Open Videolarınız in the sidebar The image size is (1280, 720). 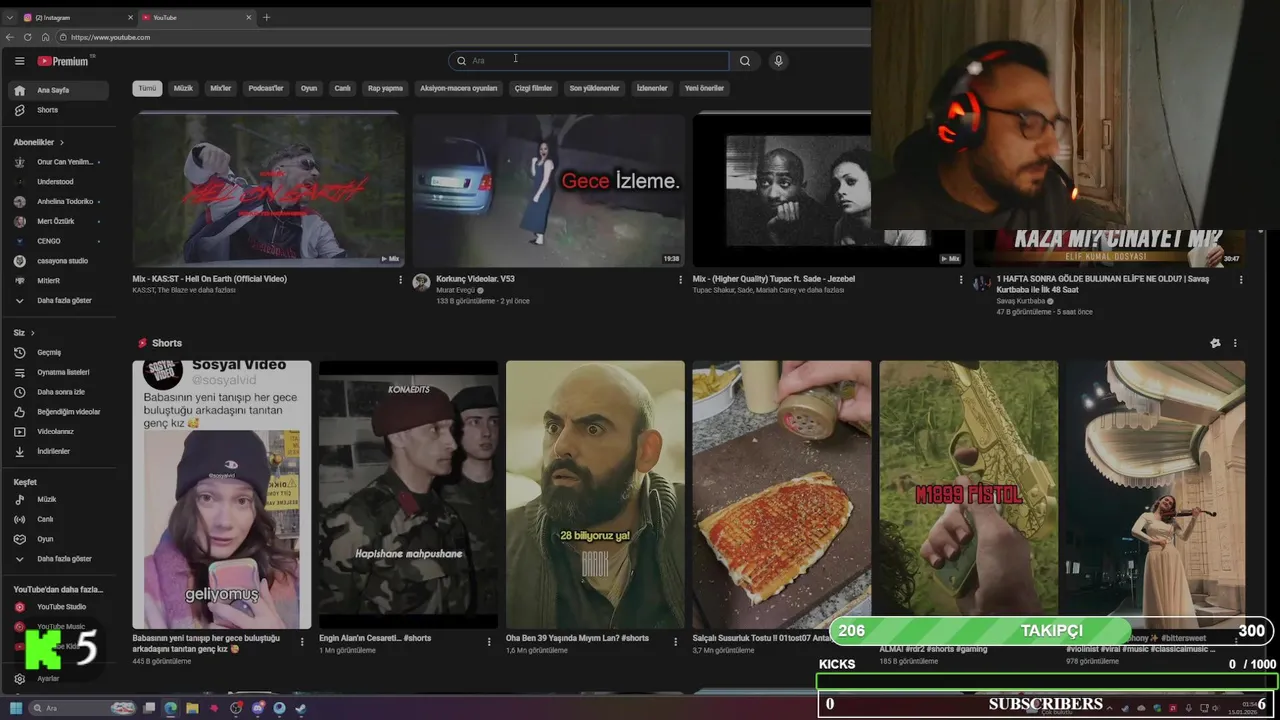(x=58, y=432)
